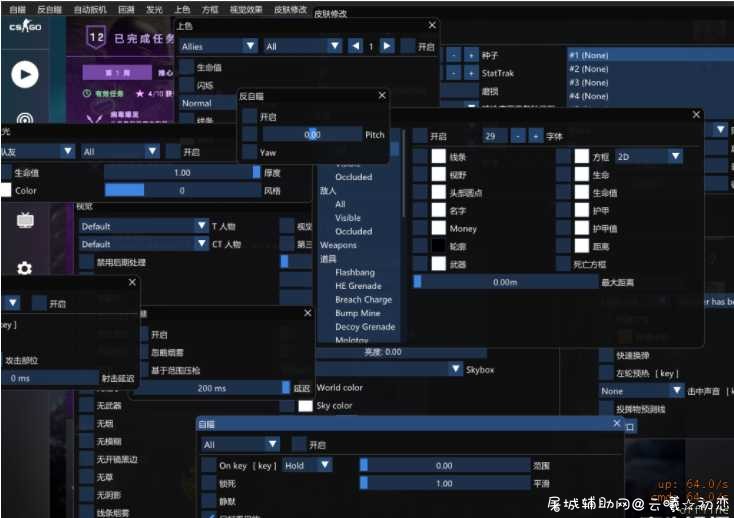This screenshot has width=734, height=518.
Task: Click the CS:GO logo at top left
Action: coord(25,26)
